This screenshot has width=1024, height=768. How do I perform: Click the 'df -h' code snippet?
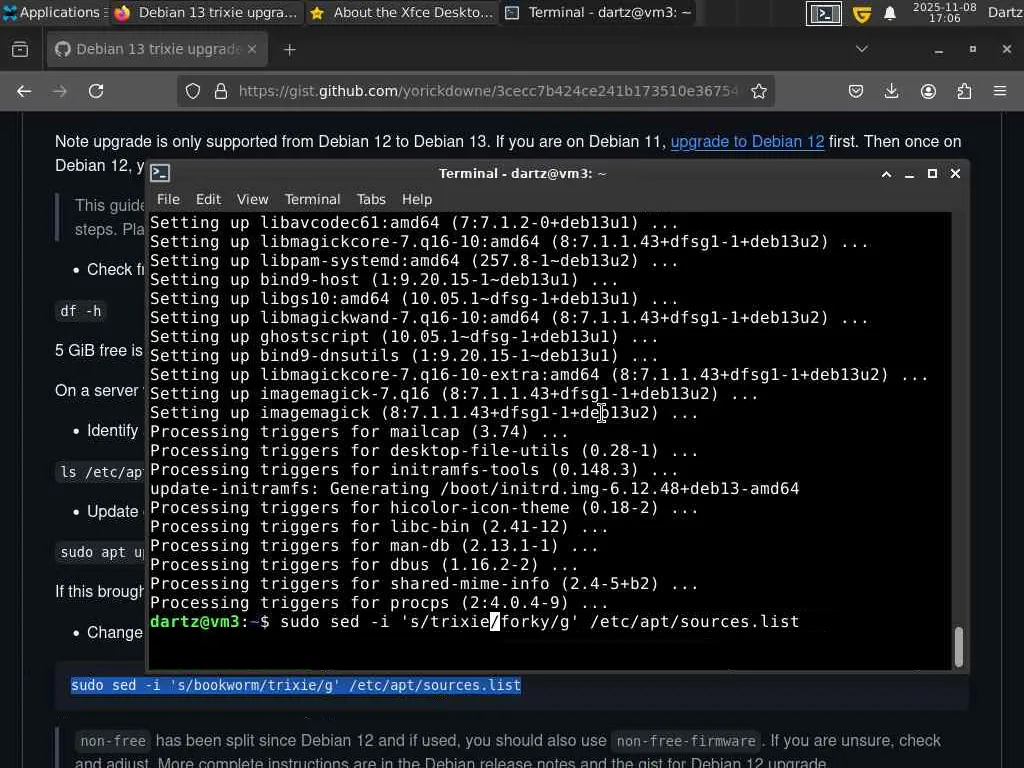click(81, 311)
